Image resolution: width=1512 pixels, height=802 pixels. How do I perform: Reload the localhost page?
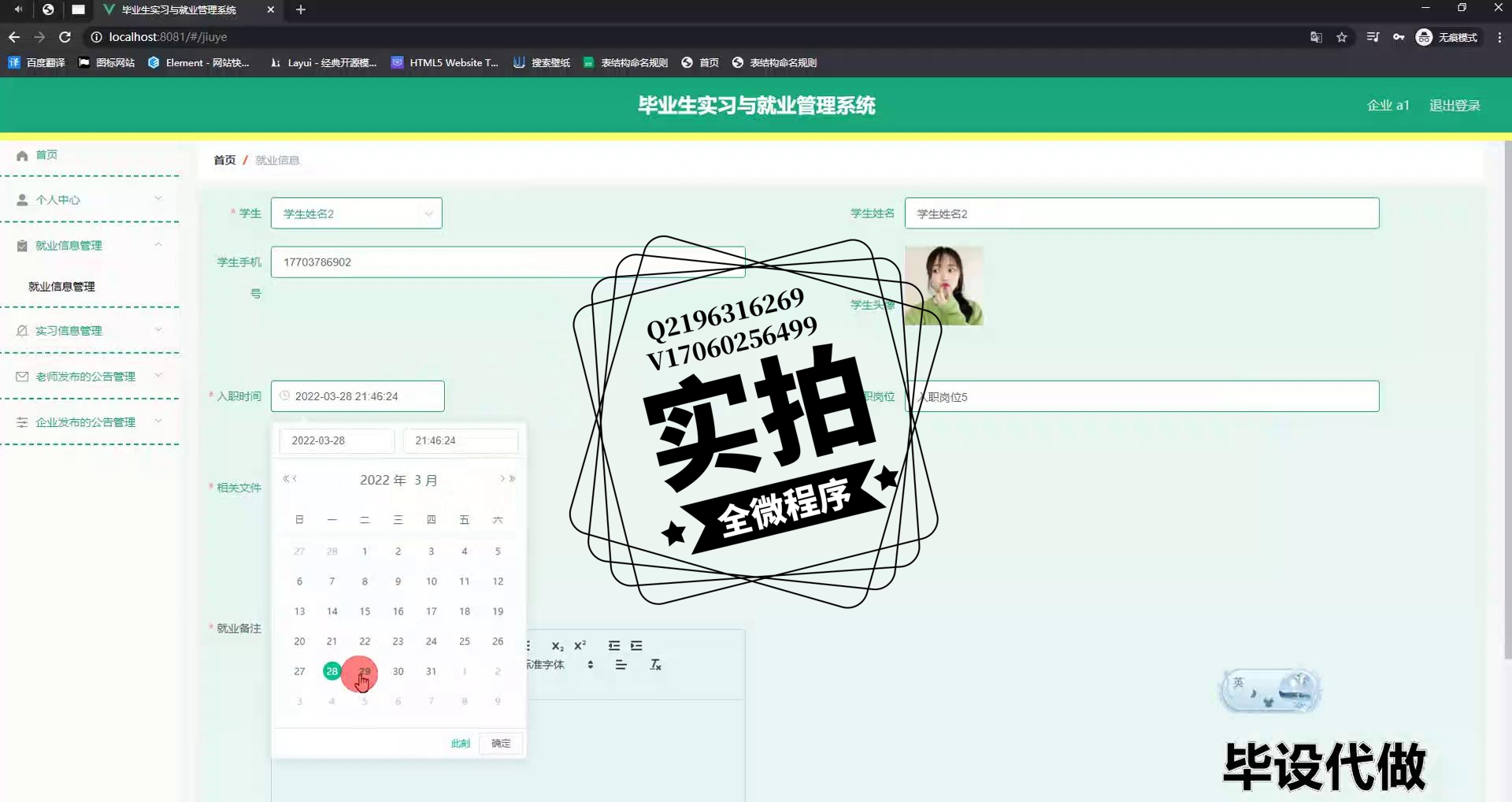tap(65, 37)
